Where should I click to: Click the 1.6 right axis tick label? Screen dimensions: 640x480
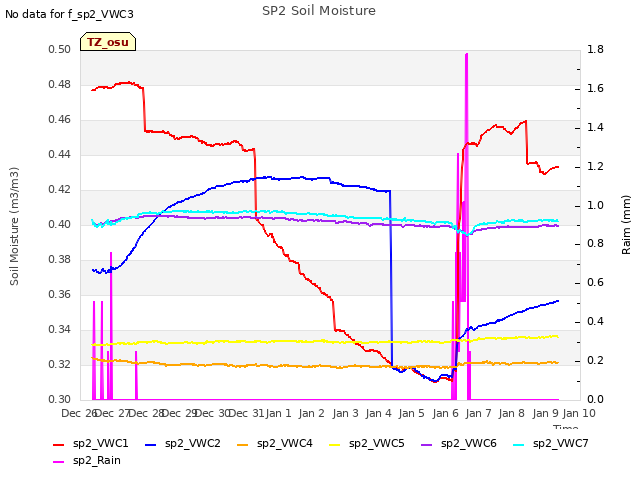[x=596, y=89]
